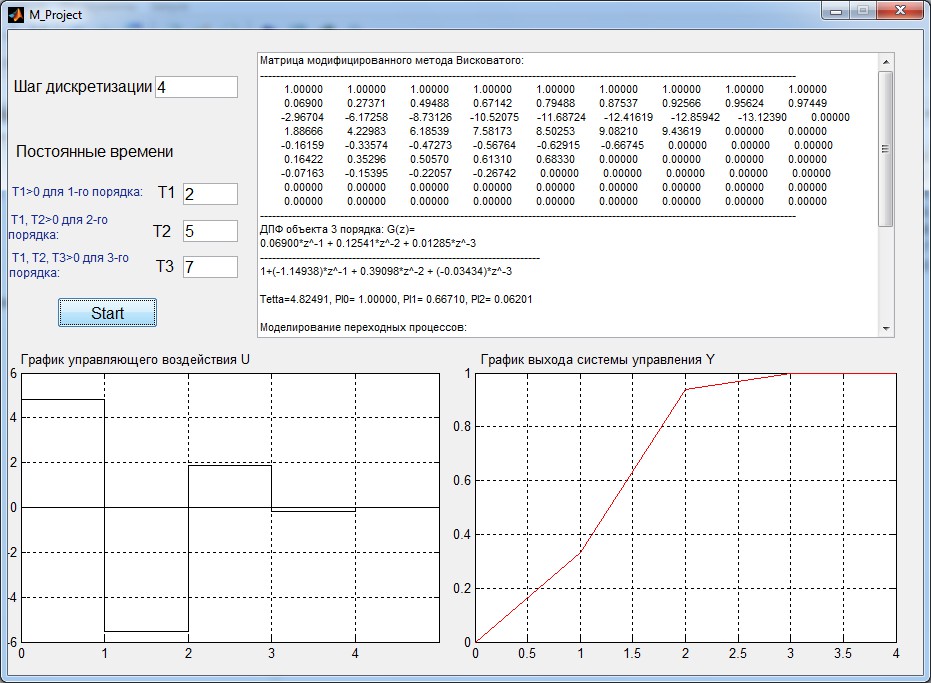931x683 pixels.
Task: Click the MATLAB icon in title bar
Action: [x=16, y=14]
